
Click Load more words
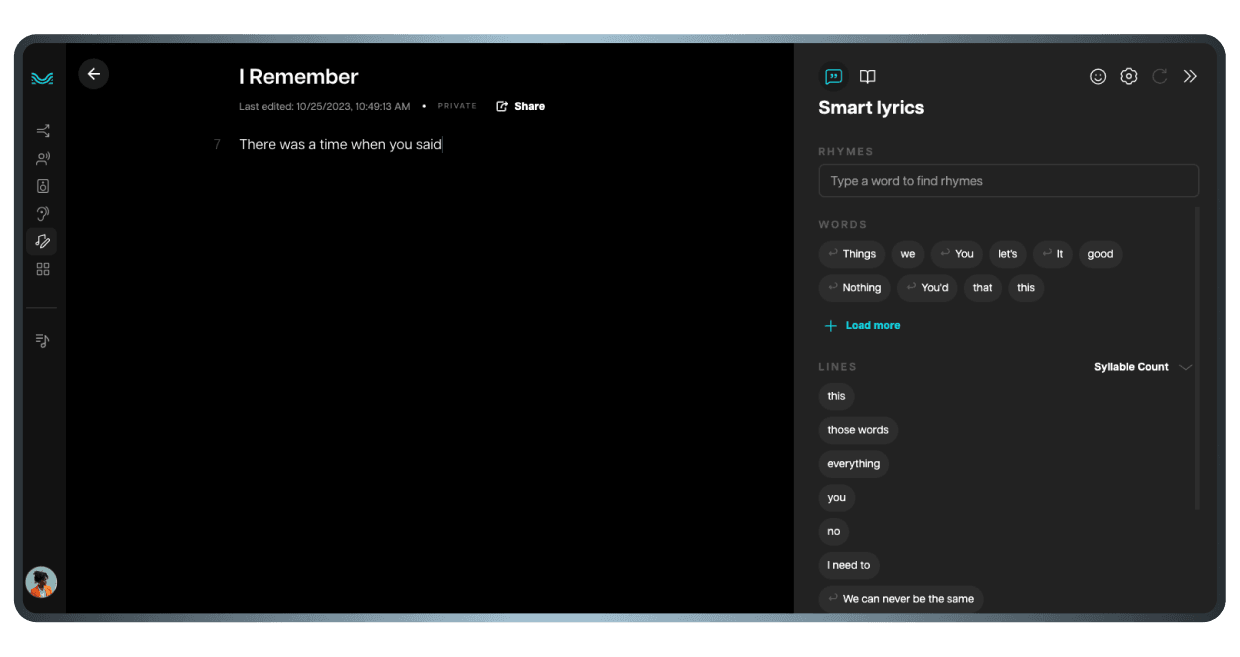click(862, 326)
